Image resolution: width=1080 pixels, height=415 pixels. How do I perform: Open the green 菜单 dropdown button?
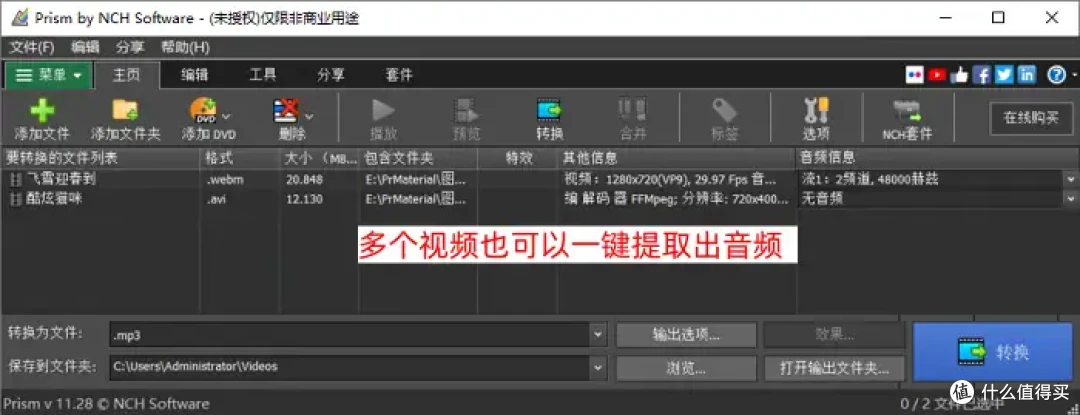[x=48, y=75]
